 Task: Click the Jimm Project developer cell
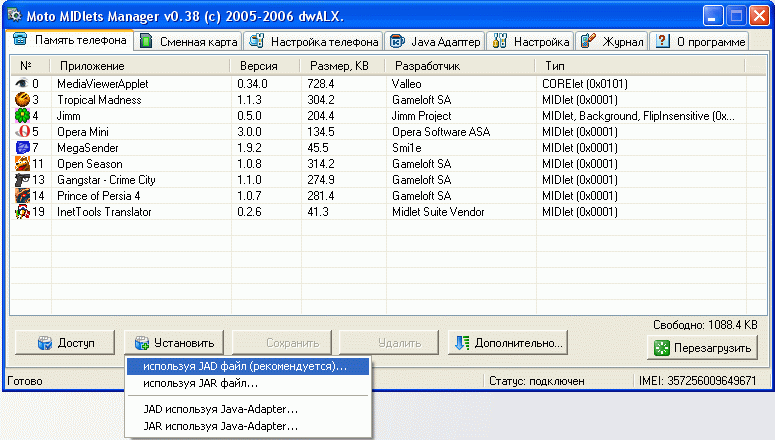point(422,116)
